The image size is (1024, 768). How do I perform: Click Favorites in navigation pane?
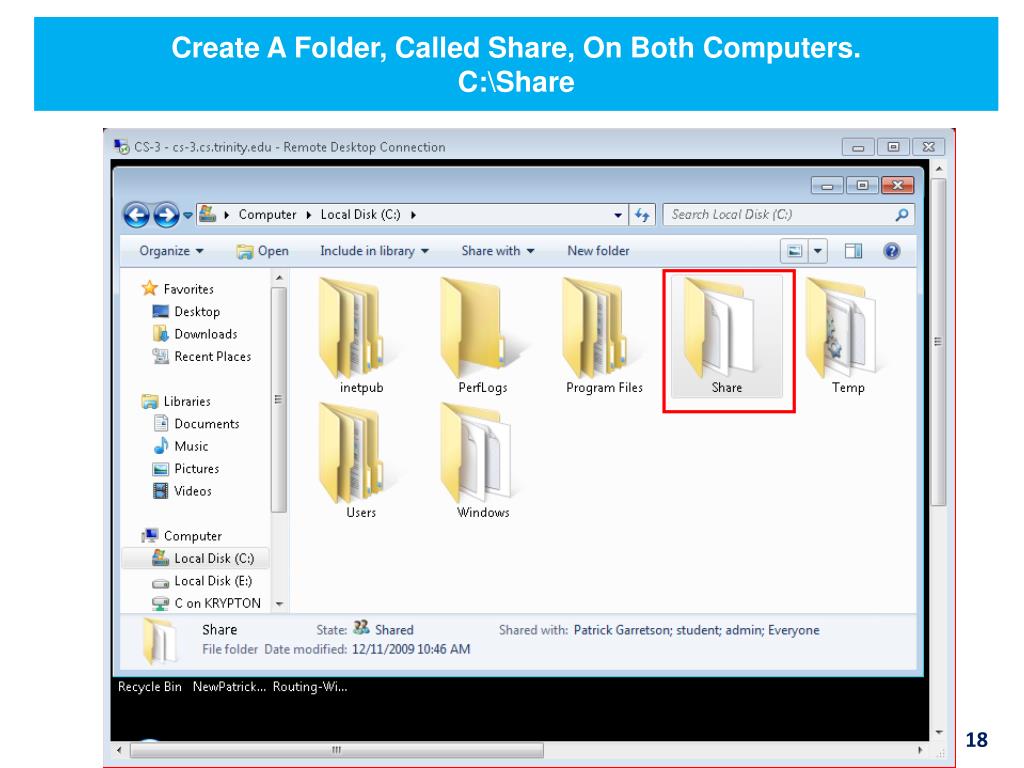[178, 289]
